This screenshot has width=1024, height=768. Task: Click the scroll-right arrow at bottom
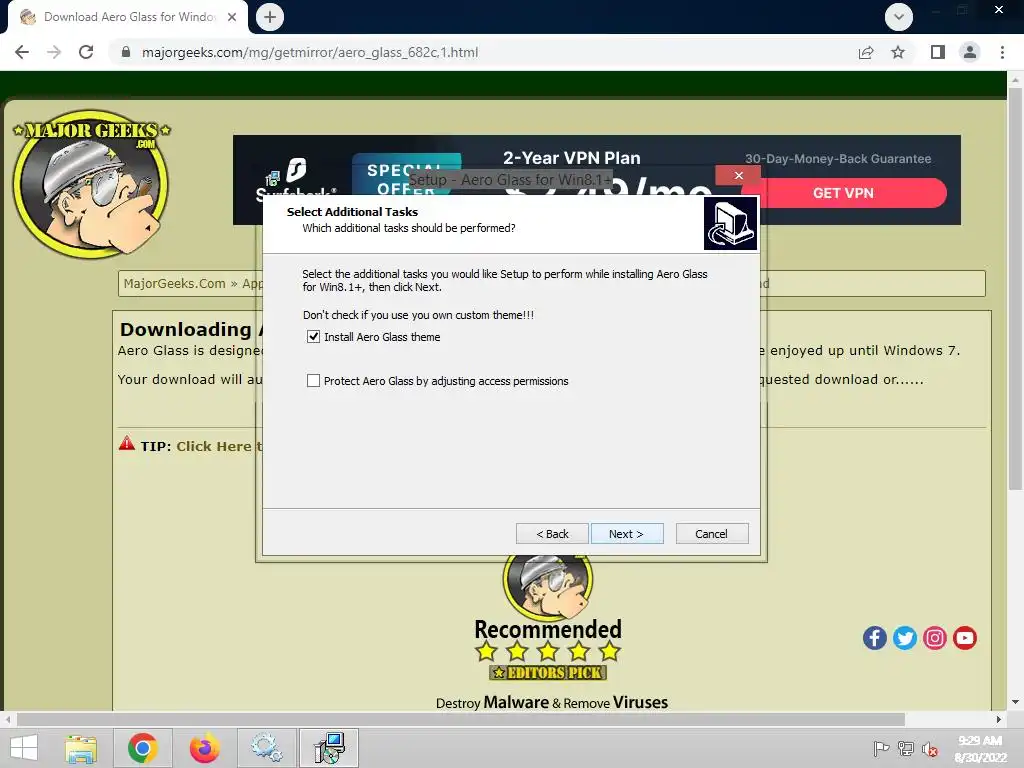point(999,719)
